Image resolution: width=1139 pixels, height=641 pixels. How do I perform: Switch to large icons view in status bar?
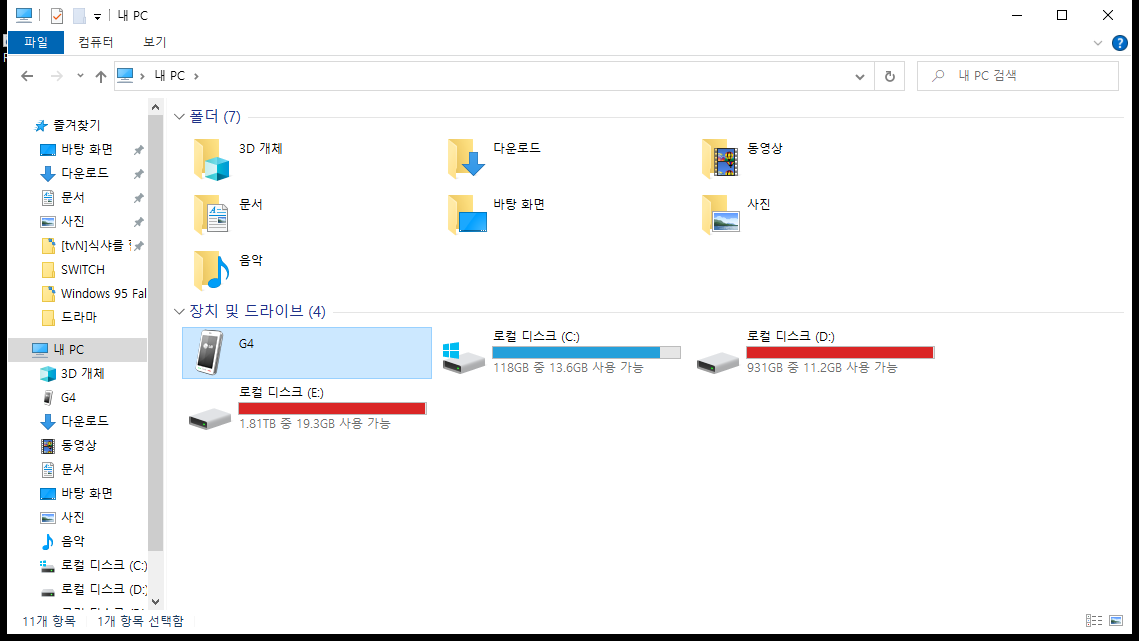click(x=1116, y=621)
